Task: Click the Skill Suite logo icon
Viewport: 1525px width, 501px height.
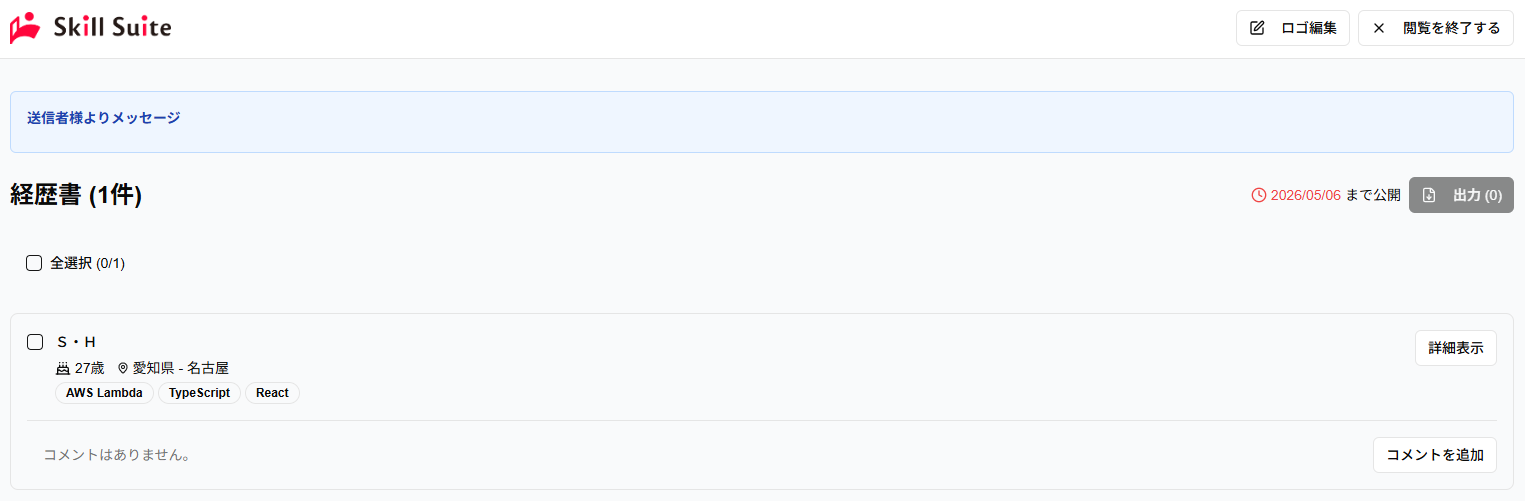Action: 25,28
